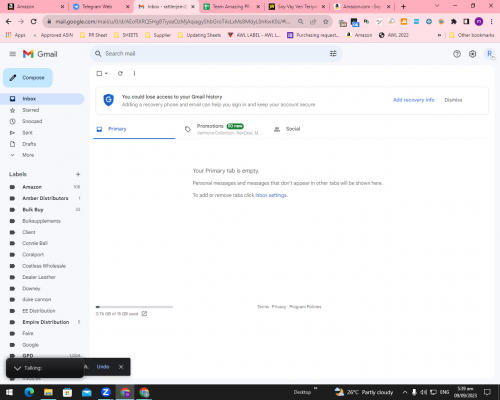The image size is (500, 400).
Task: Click the Compose button
Action: (28, 78)
